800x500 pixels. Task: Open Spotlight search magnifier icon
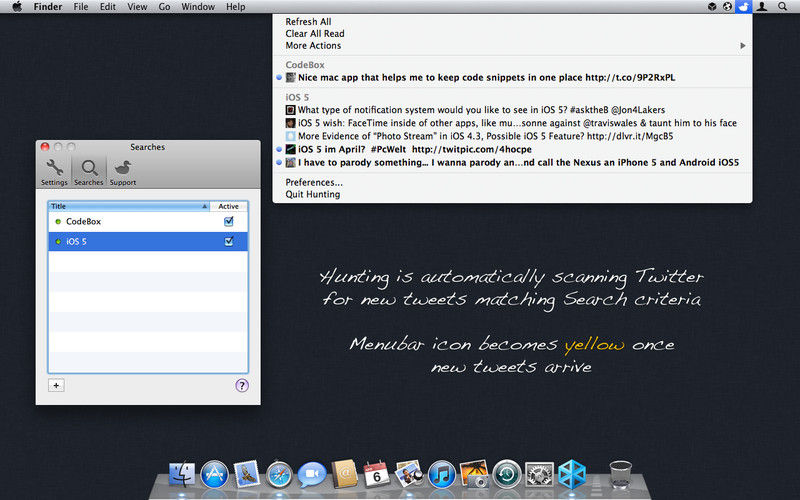click(782, 7)
